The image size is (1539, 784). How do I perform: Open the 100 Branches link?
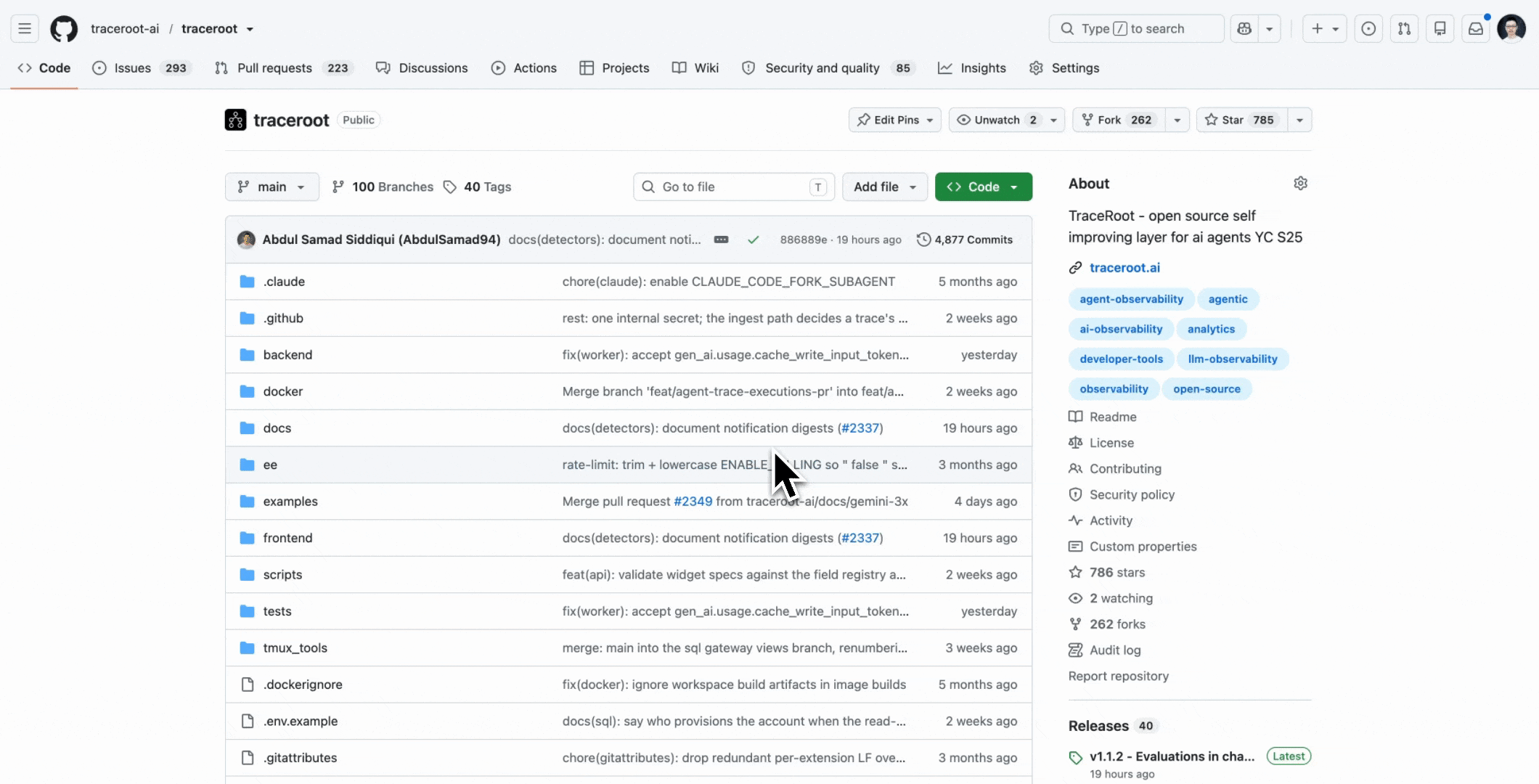coord(383,187)
